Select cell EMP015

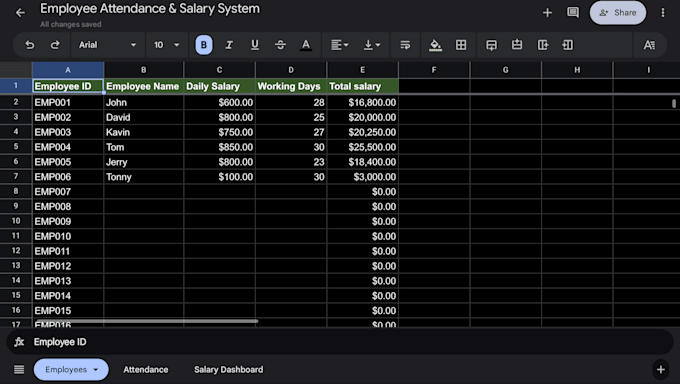pos(68,310)
